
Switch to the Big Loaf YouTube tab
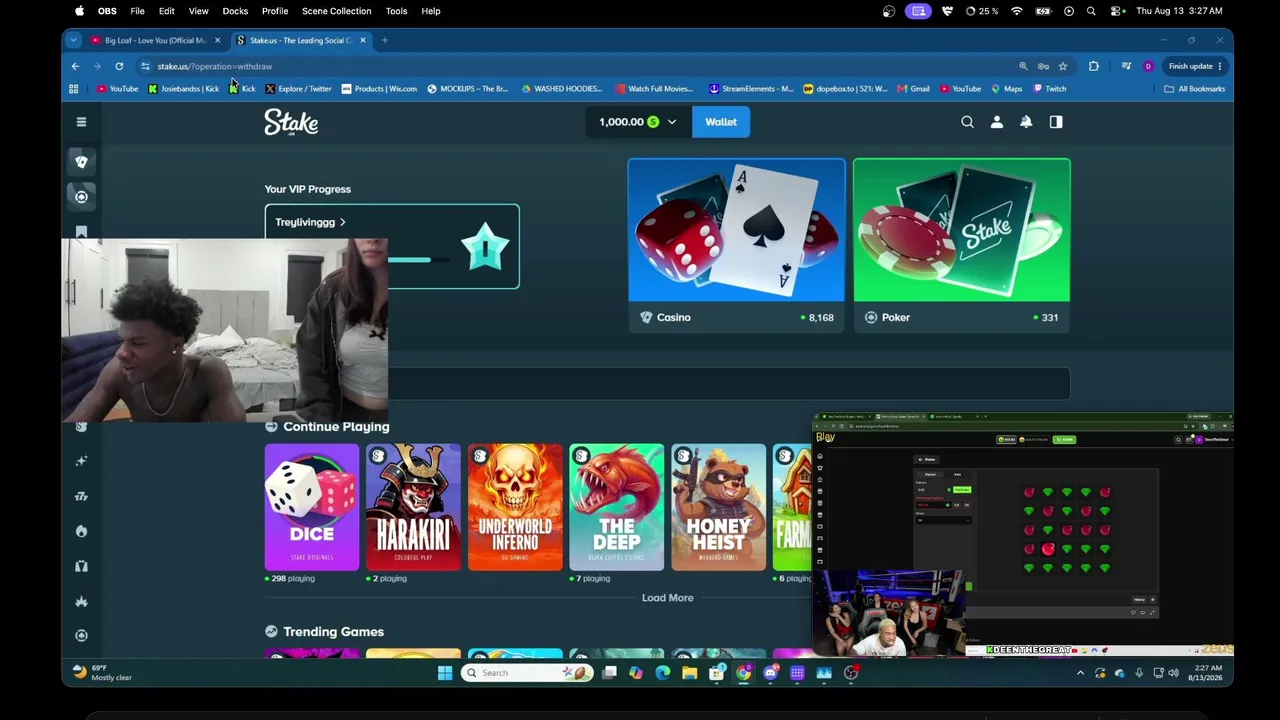click(155, 40)
